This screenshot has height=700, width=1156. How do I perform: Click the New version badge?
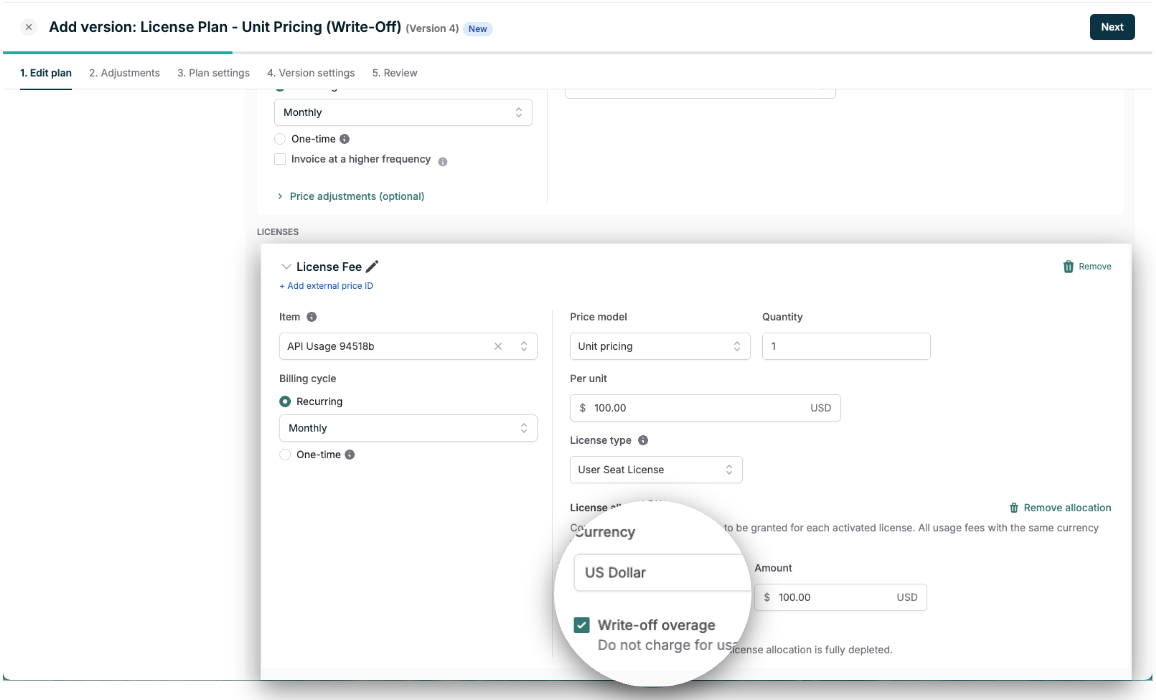478,29
